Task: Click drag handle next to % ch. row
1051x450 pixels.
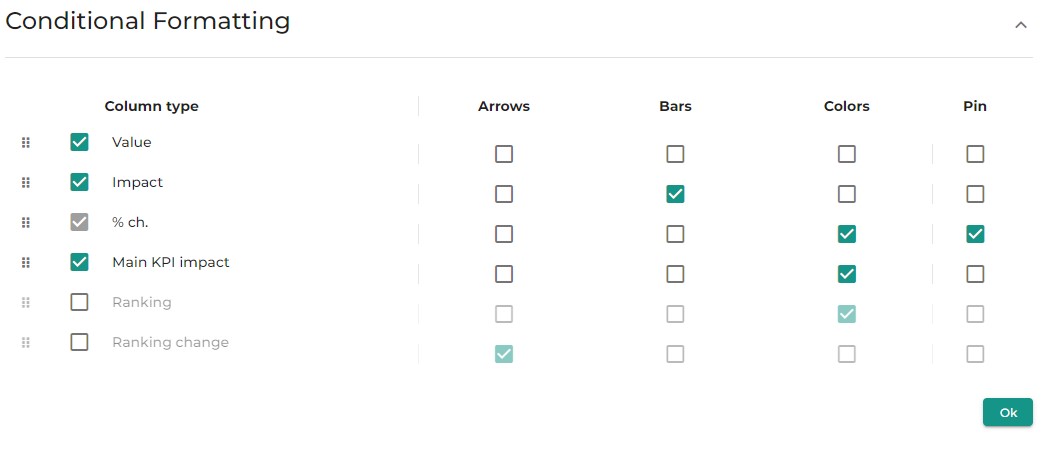Action: click(26, 223)
